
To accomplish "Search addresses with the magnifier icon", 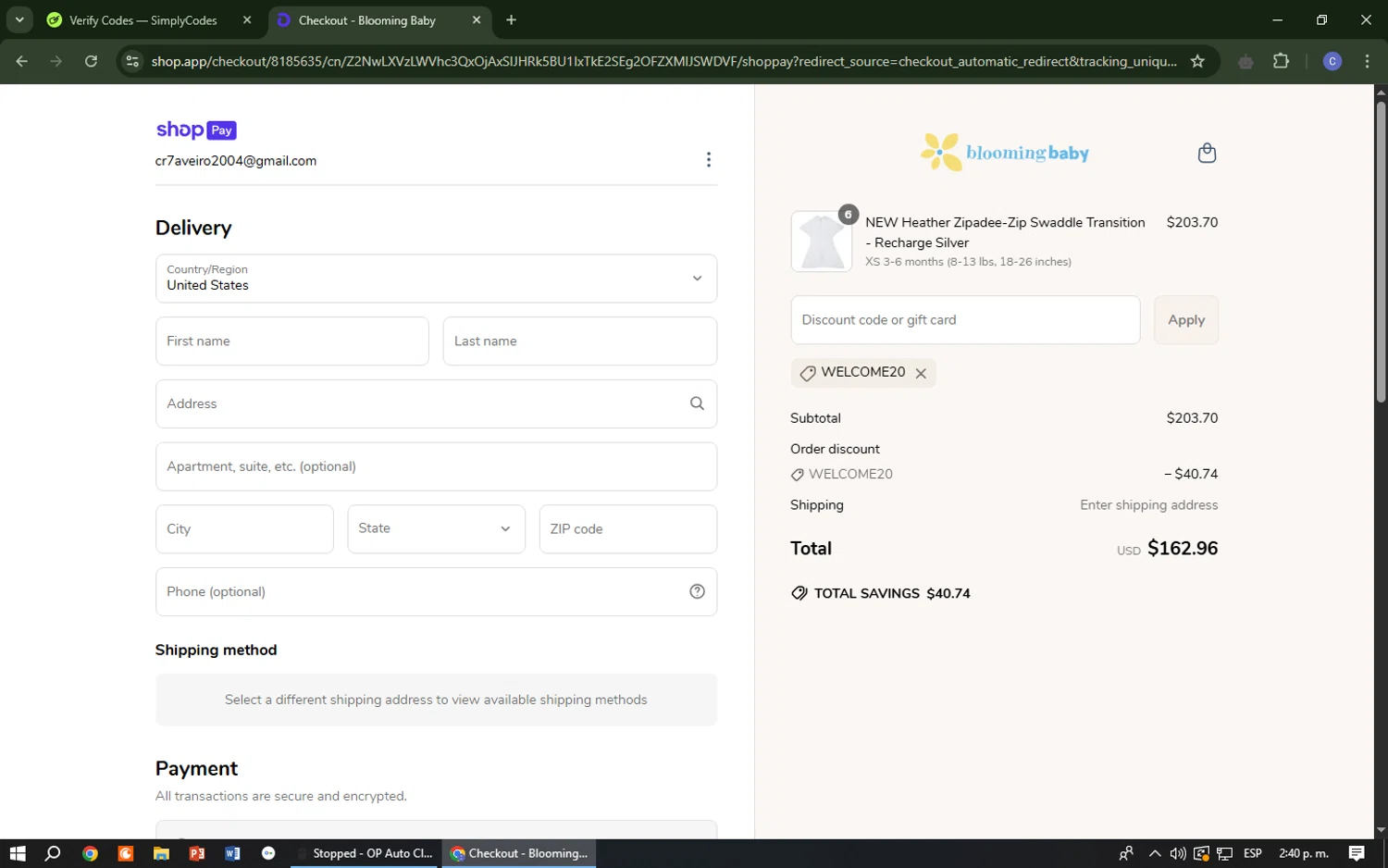I will coord(697,403).
